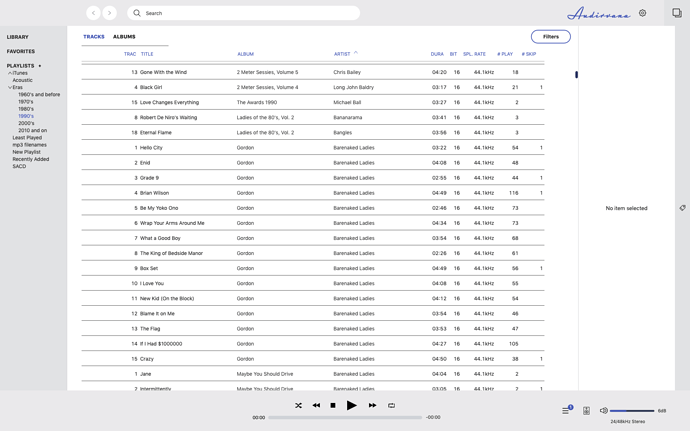Toggle repeat mode
This screenshot has width=690, height=431.
pos(391,405)
